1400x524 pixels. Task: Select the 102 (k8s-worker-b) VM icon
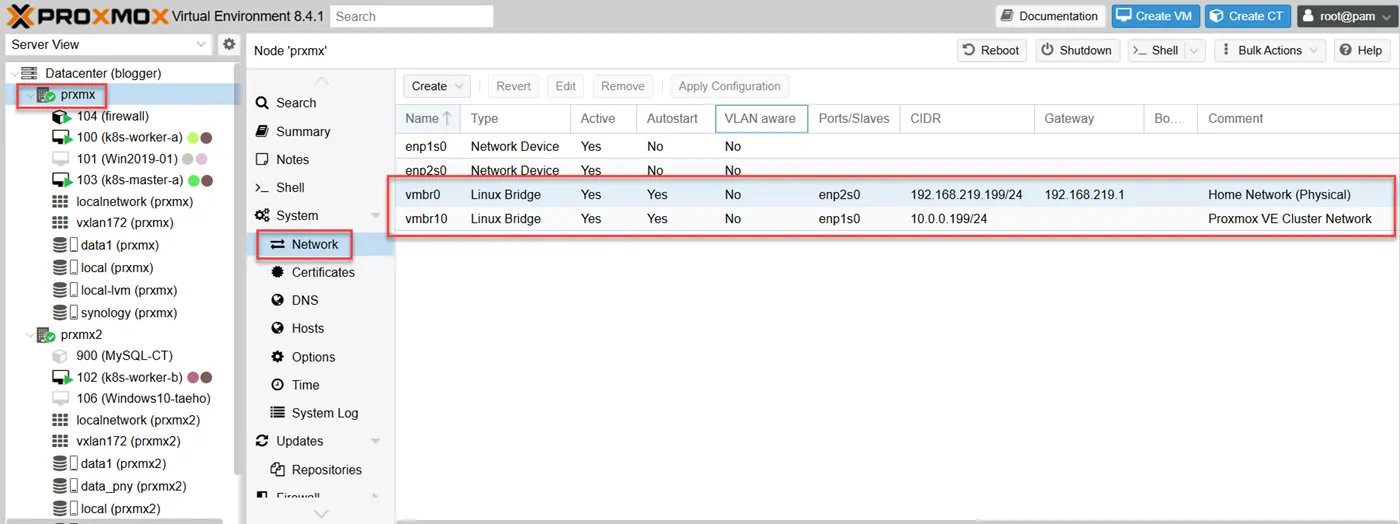tap(61, 377)
